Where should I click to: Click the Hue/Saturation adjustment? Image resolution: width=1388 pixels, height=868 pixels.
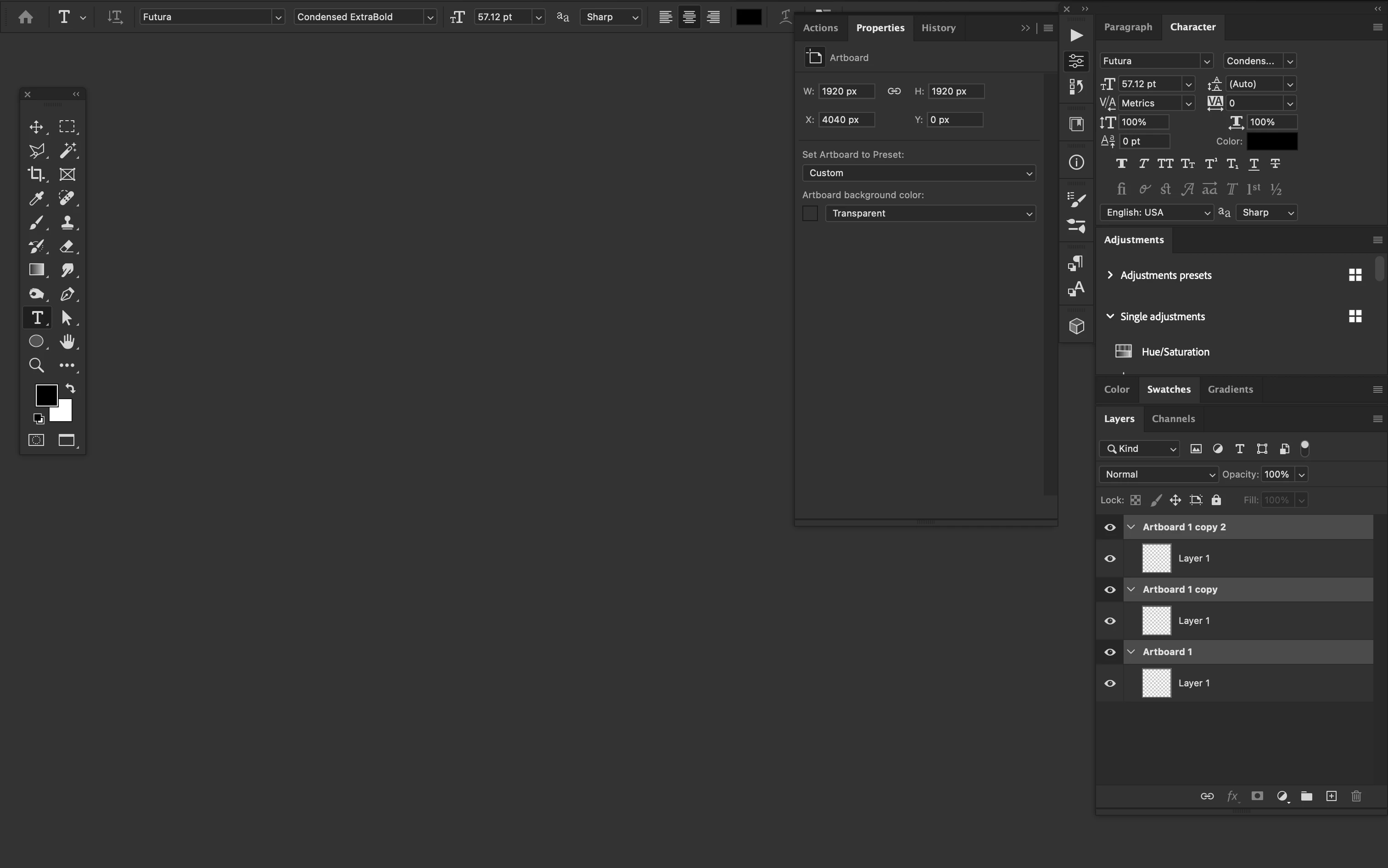click(x=1175, y=352)
